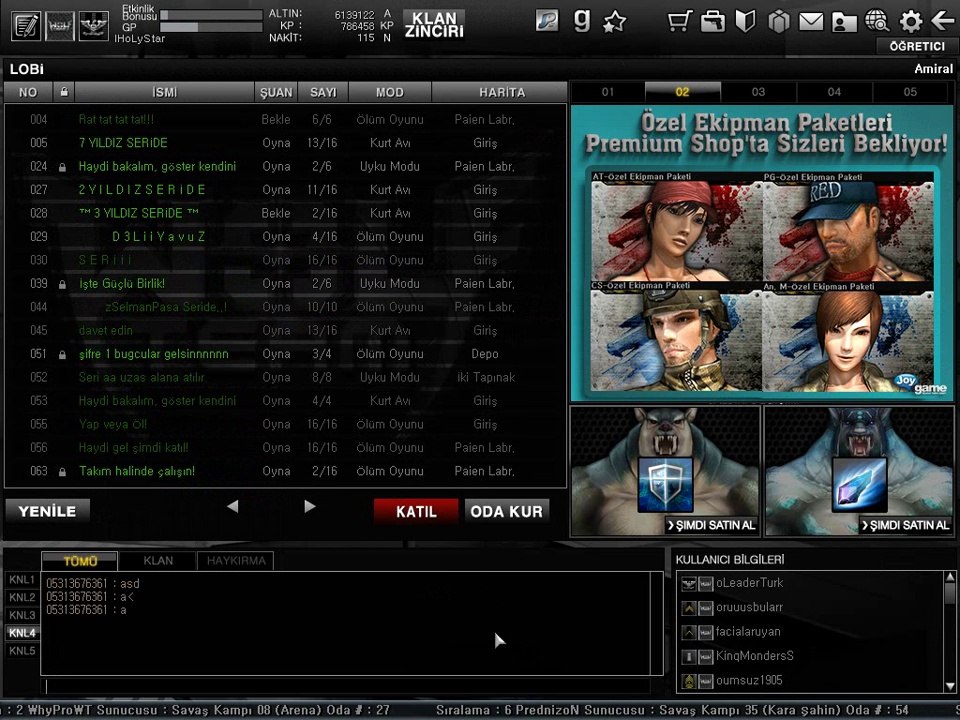
Task: Select room 039 'İşte Güçlü Birlik!'
Action: click(285, 283)
